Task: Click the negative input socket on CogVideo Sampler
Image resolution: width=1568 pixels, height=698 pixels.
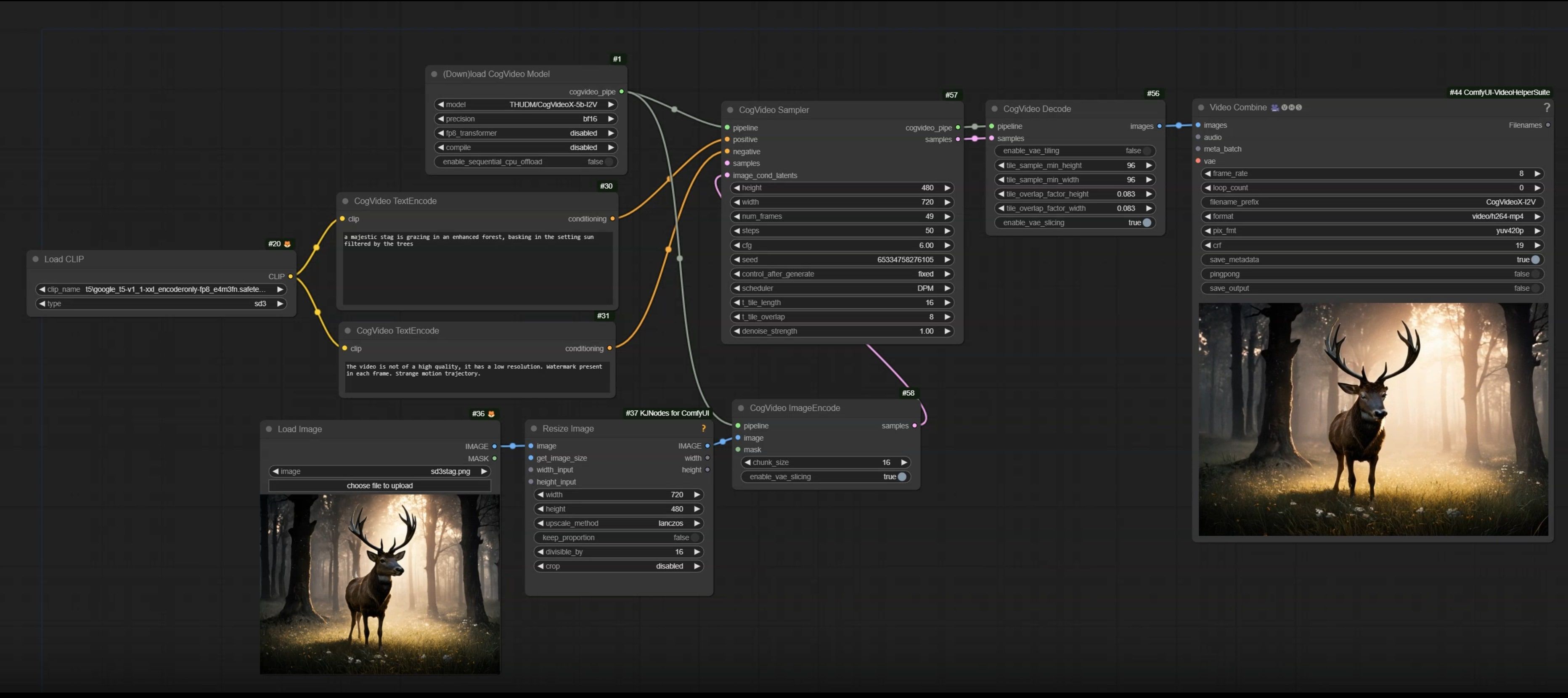Action: coord(727,151)
